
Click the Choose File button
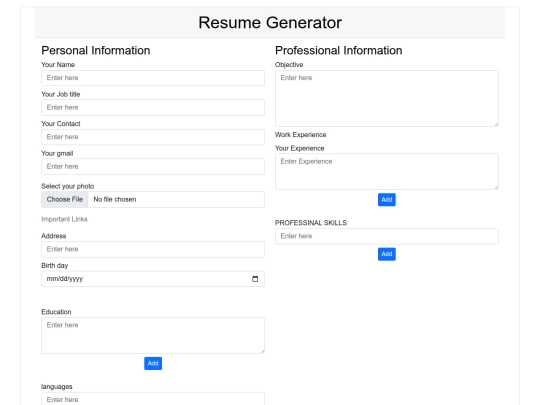pos(65,199)
